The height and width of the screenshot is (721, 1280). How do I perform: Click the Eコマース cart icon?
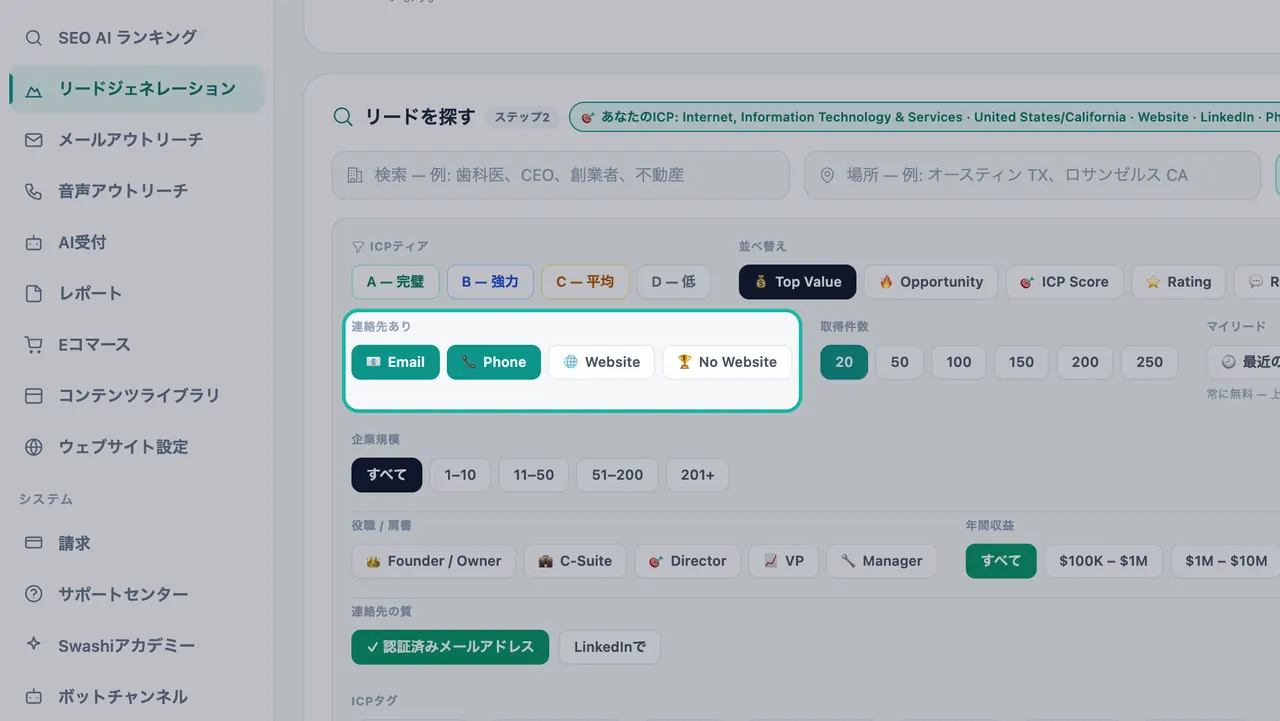[x=34, y=344]
